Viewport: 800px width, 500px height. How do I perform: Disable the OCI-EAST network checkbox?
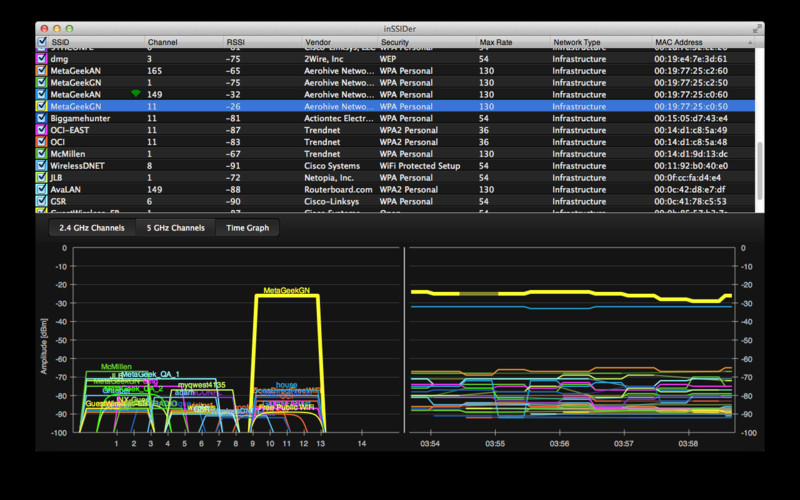pyautogui.click(x=41, y=129)
